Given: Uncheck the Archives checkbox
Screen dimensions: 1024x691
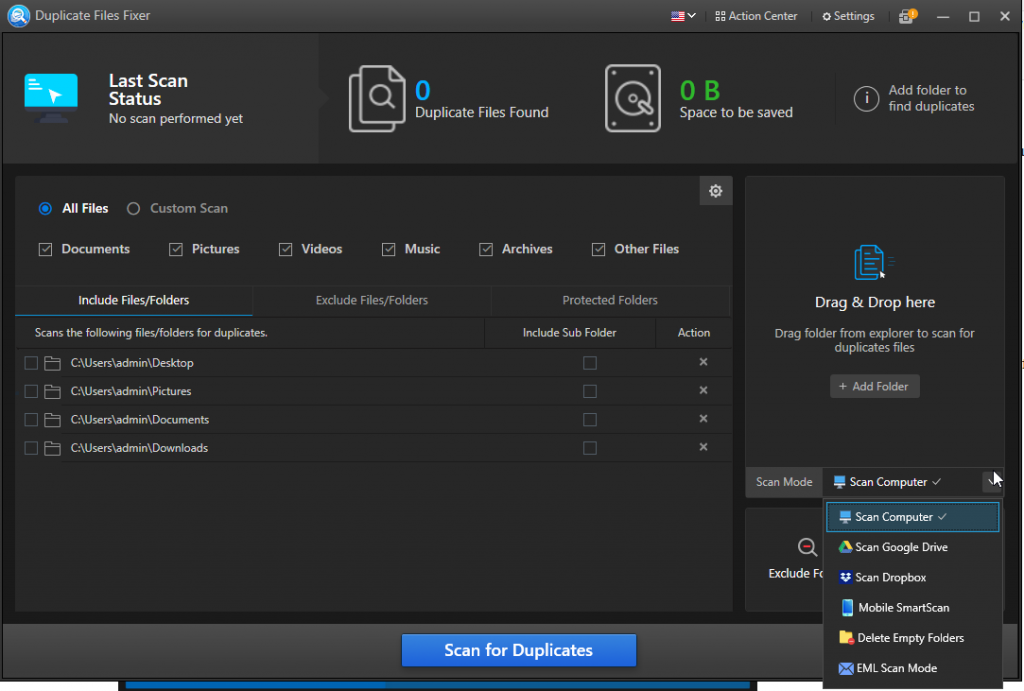Looking at the screenshot, I should point(486,249).
